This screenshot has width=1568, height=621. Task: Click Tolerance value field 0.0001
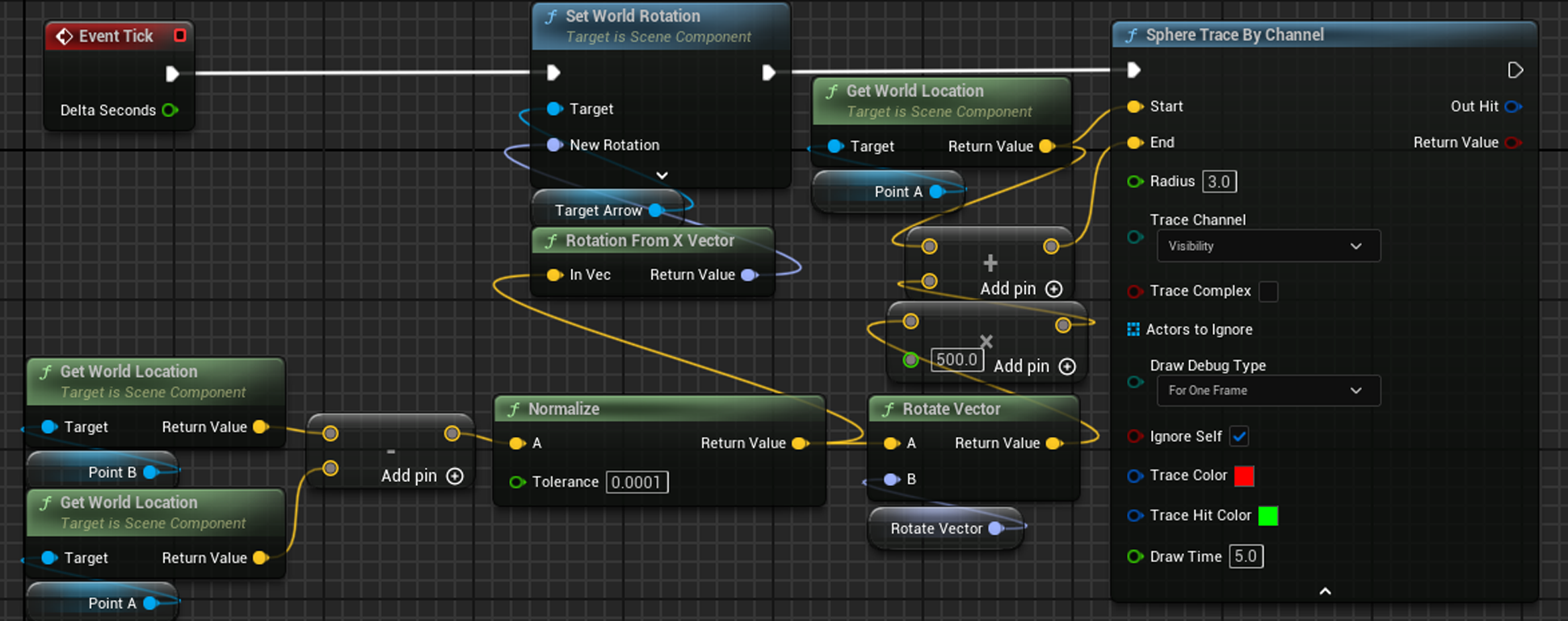[637, 482]
